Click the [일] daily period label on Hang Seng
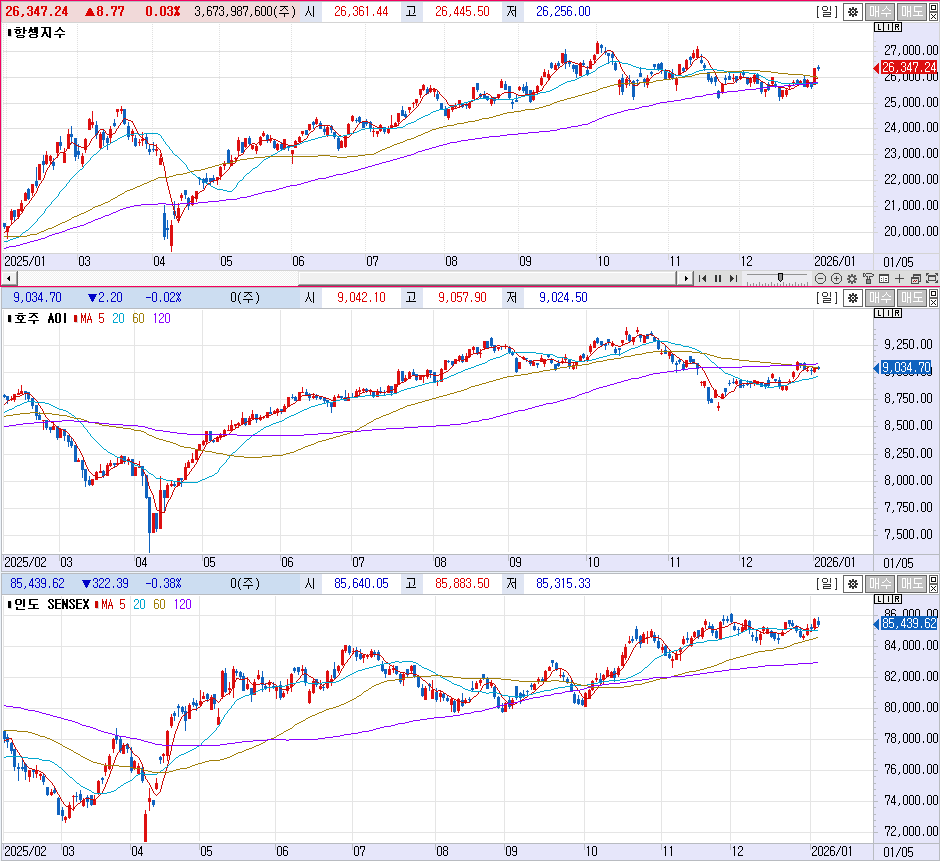The width and height of the screenshot is (940, 861). pyautogui.click(x=827, y=11)
